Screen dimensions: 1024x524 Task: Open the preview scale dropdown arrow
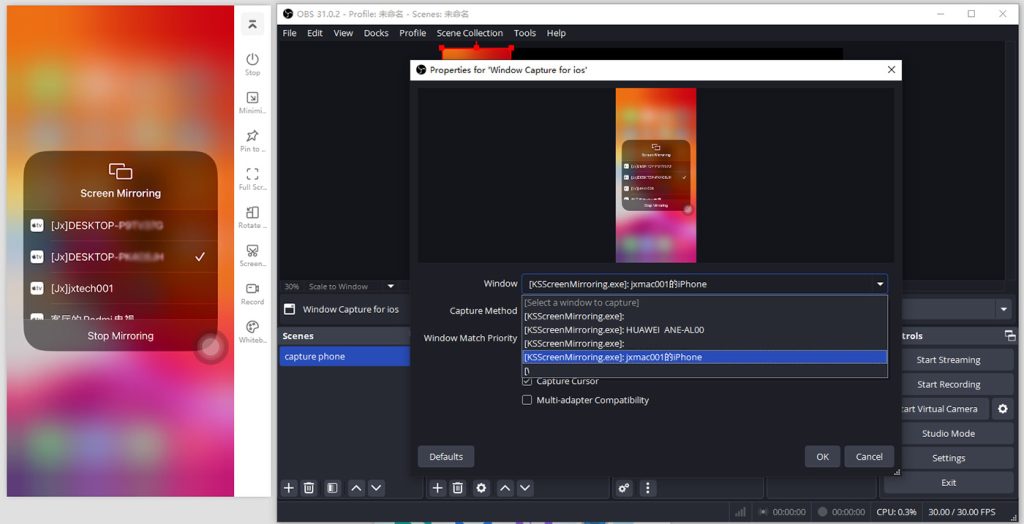391,286
